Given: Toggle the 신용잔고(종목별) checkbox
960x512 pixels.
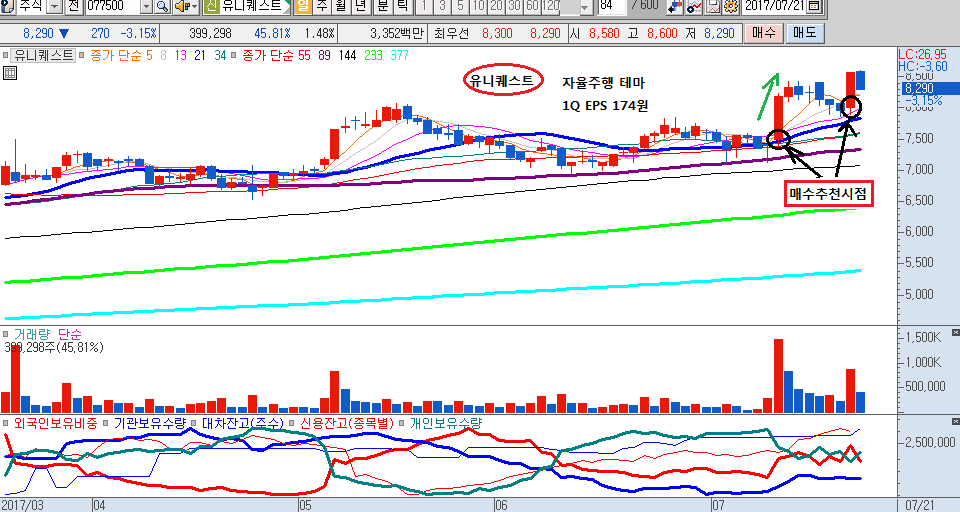Looking at the screenshot, I should click(x=292, y=423).
